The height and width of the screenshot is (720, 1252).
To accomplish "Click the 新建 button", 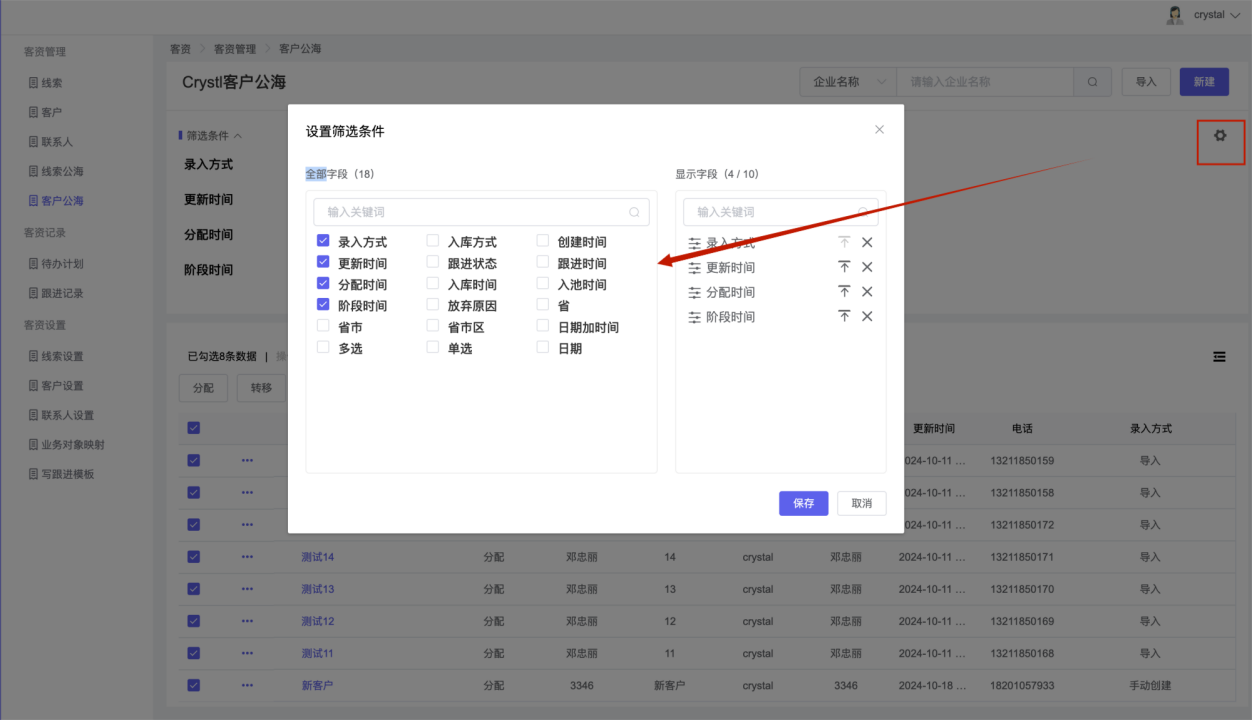I will 1204,82.
